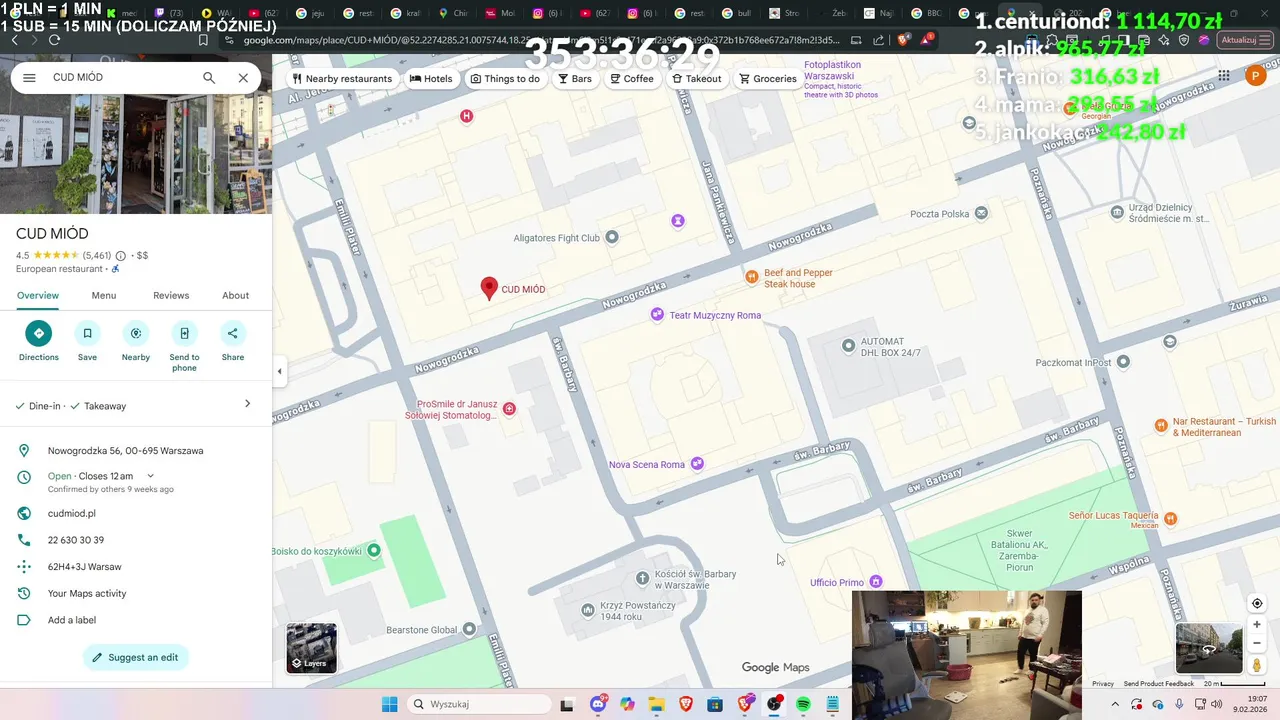Select the Groceries filter chip

click(768, 79)
